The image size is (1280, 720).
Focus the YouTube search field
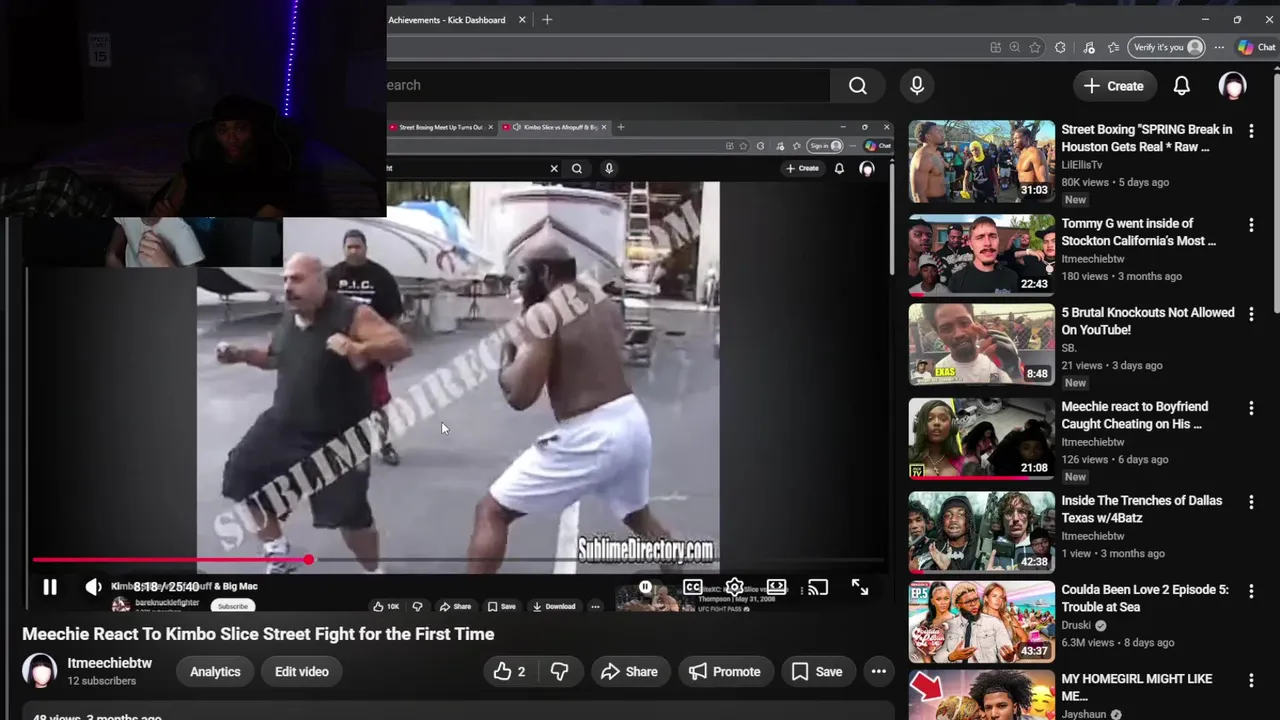click(608, 86)
